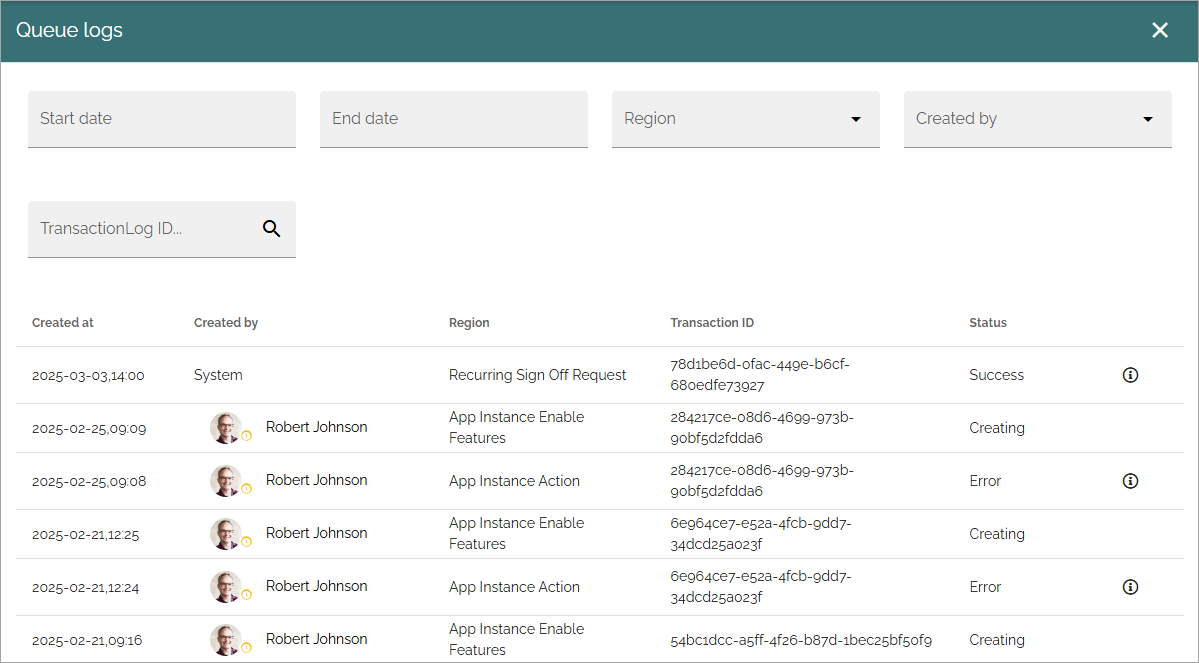Click App Instance Action in 2025-02-21,12:24 row
This screenshot has height=663, width=1199.
click(x=514, y=587)
